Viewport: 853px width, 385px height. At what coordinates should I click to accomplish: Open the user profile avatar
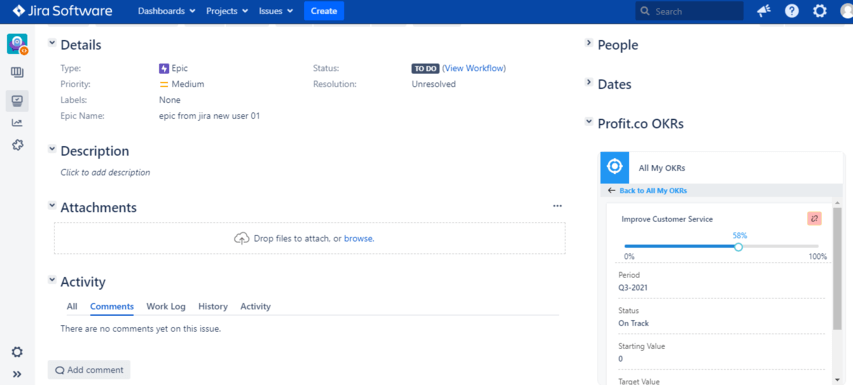tap(846, 11)
